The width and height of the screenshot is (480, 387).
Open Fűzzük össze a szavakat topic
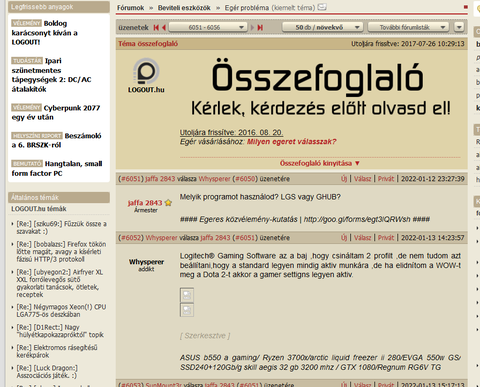(62, 228)
